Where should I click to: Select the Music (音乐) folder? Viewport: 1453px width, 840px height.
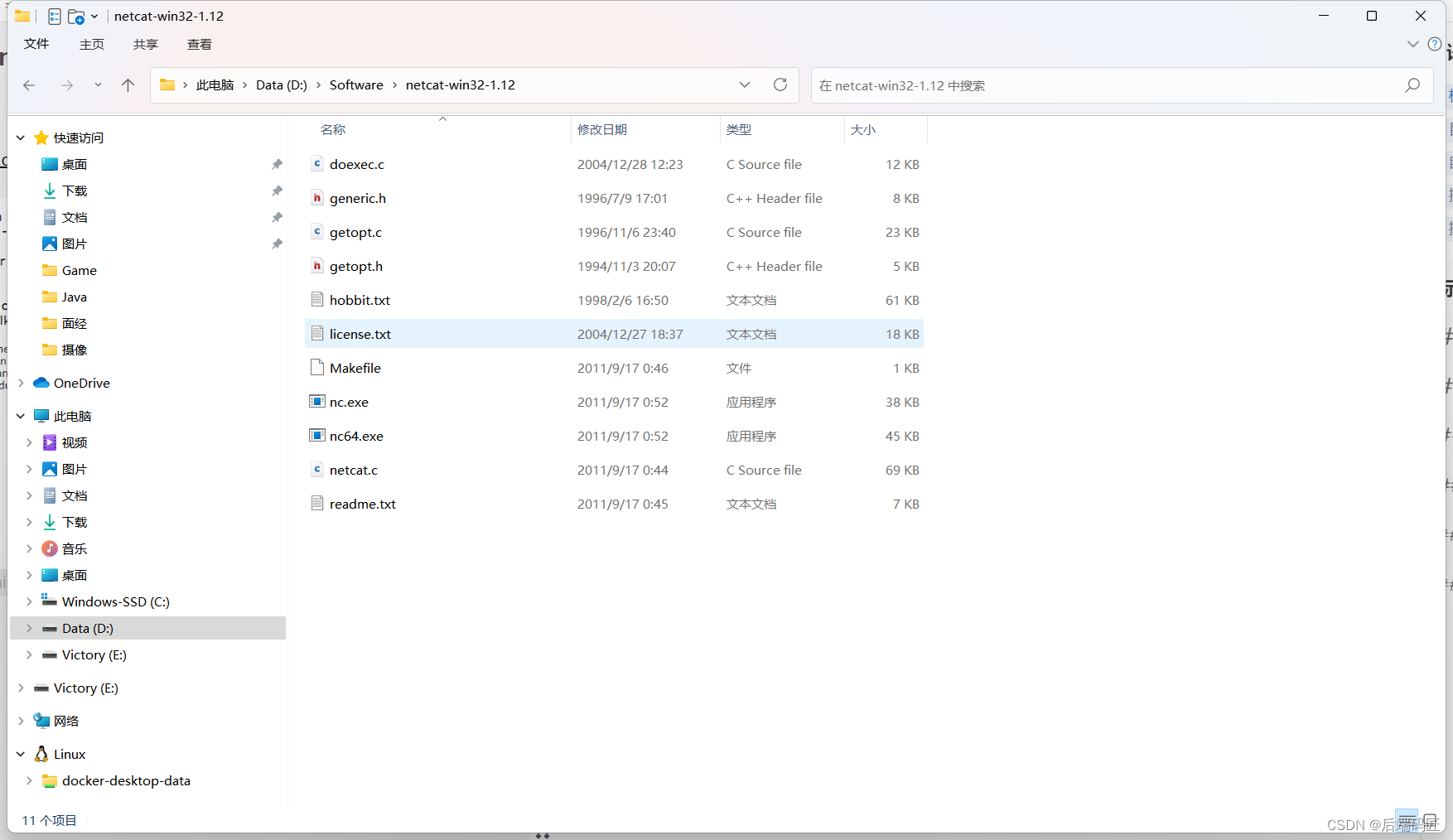coord(75,548)
